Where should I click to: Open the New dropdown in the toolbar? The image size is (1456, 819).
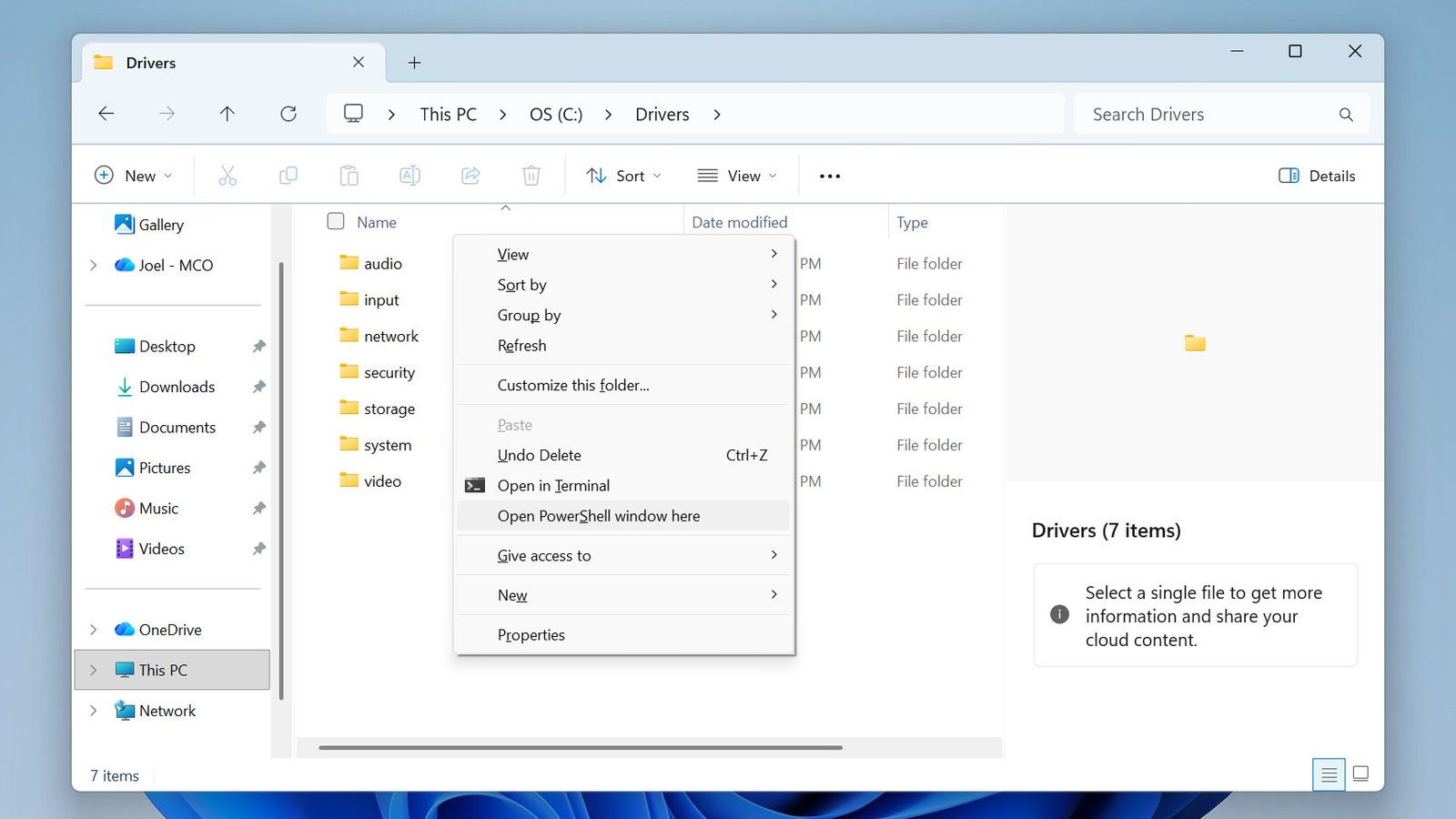point(134,175)
